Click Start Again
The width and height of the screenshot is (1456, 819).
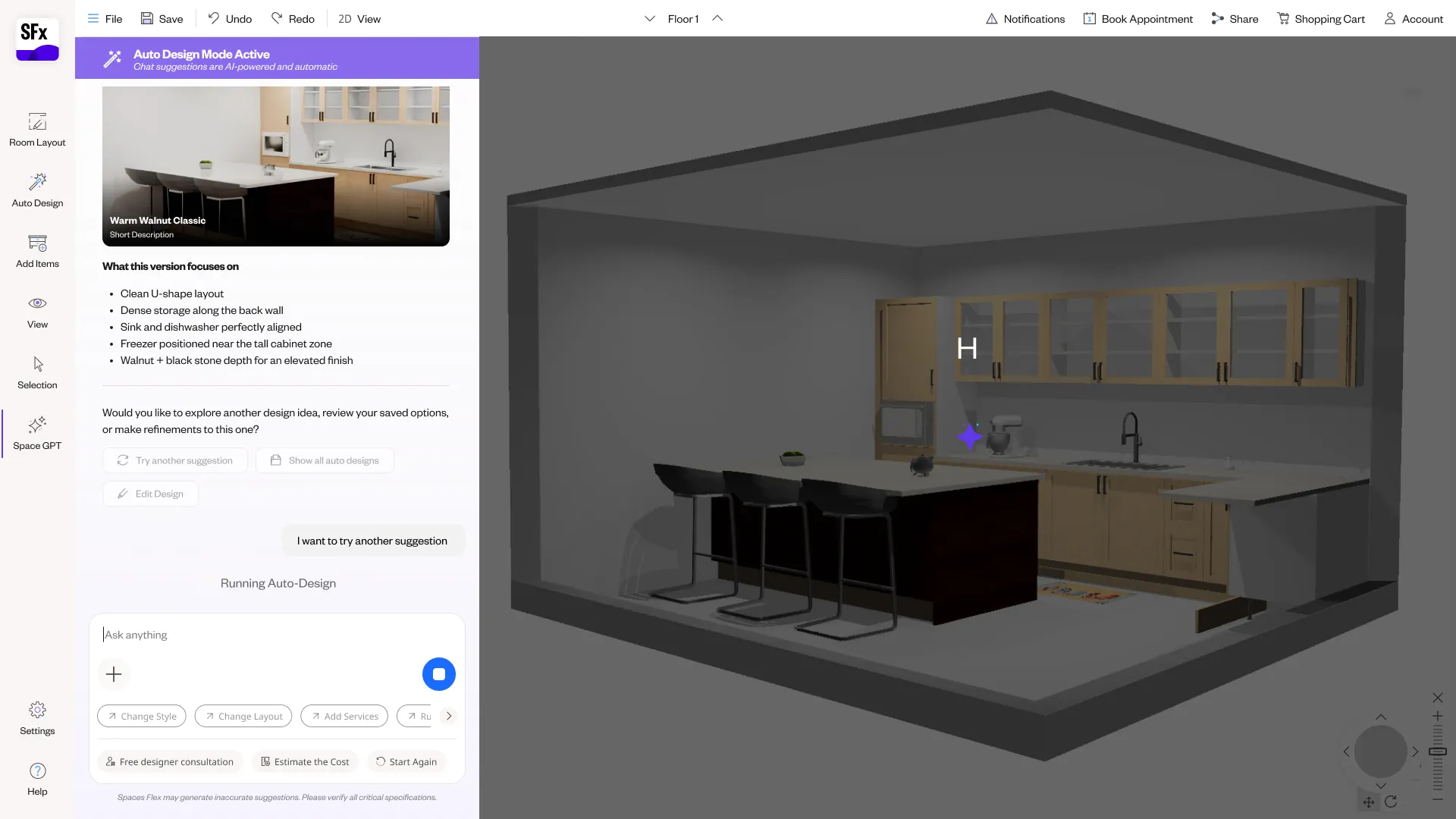(x=406, y=761)
